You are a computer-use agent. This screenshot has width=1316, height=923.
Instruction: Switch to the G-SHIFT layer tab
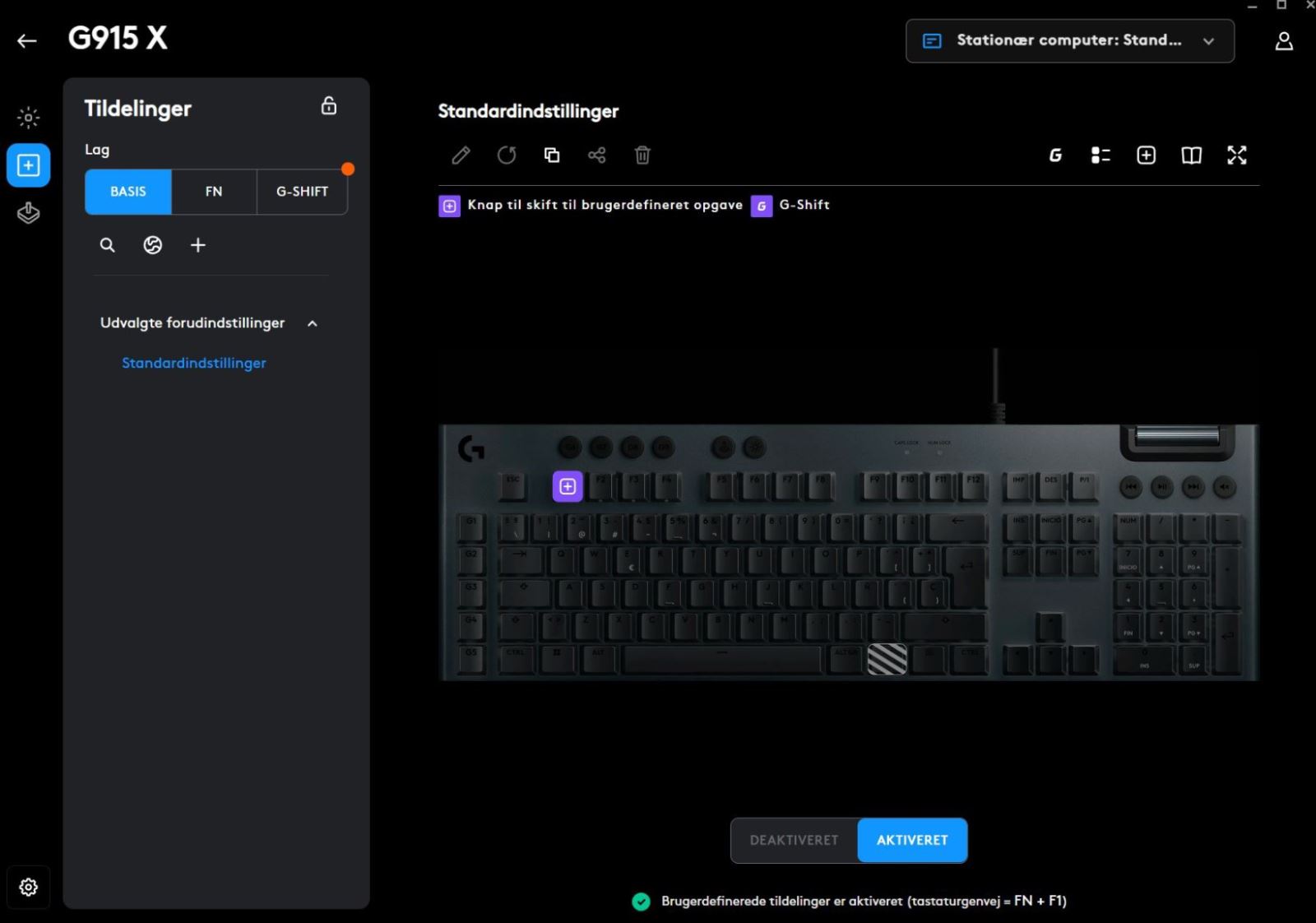(302, 192)
